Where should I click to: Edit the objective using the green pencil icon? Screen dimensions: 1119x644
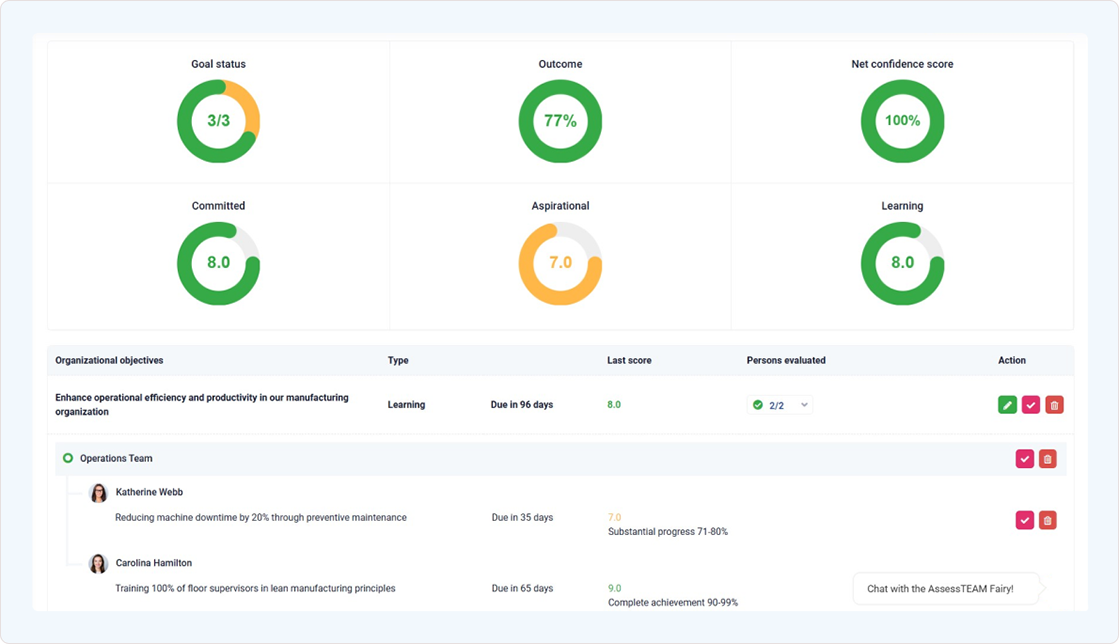click(1007, 404)
